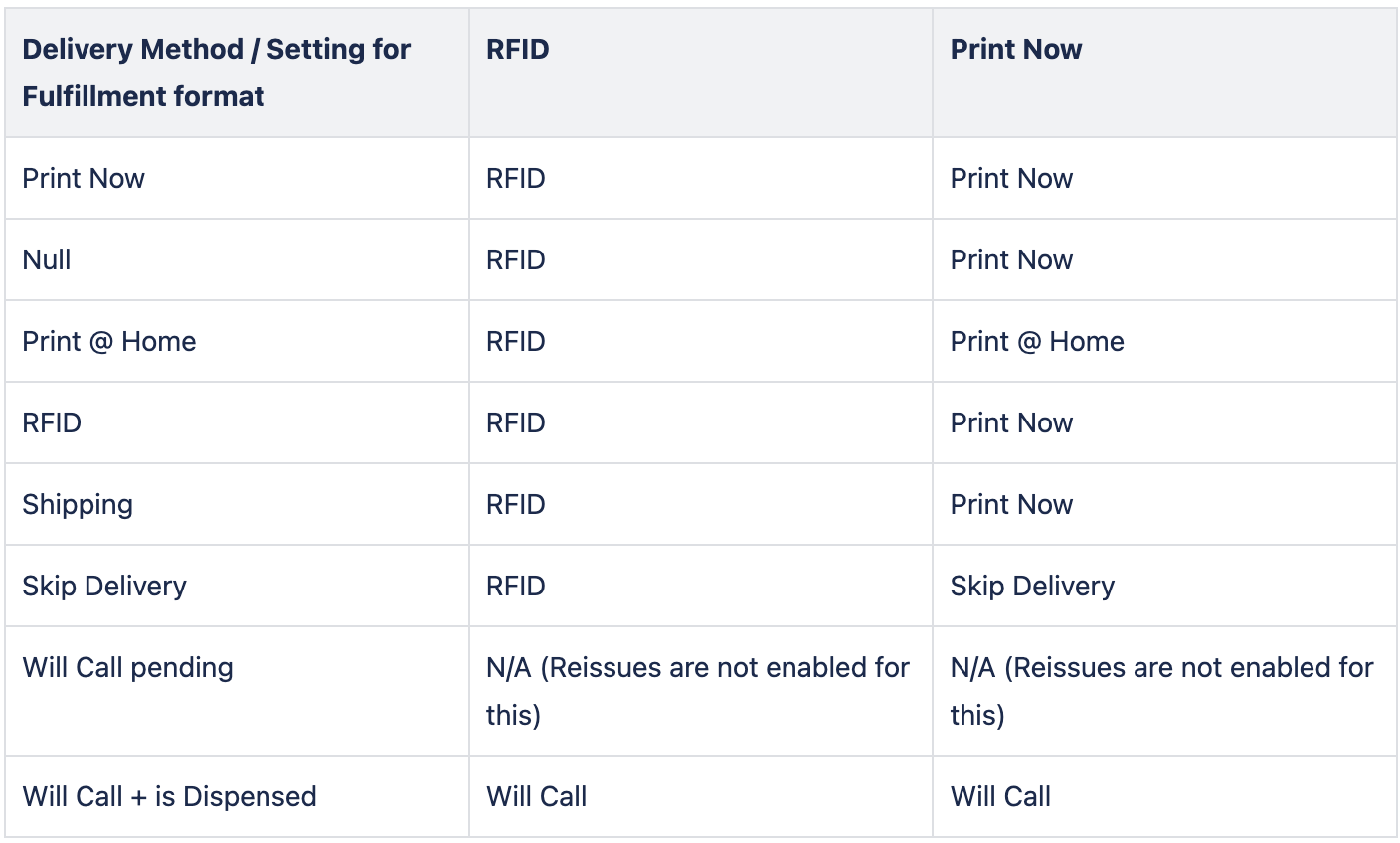Click 'Print @ Home' in first column

[x=109, y=341]
